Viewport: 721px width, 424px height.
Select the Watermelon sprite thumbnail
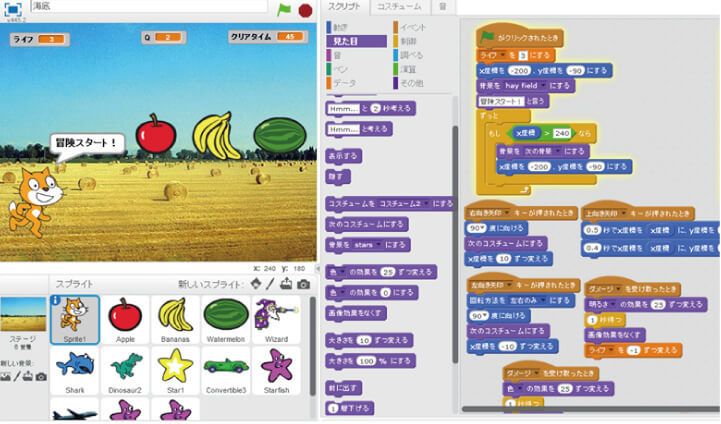tap(225, 320)
